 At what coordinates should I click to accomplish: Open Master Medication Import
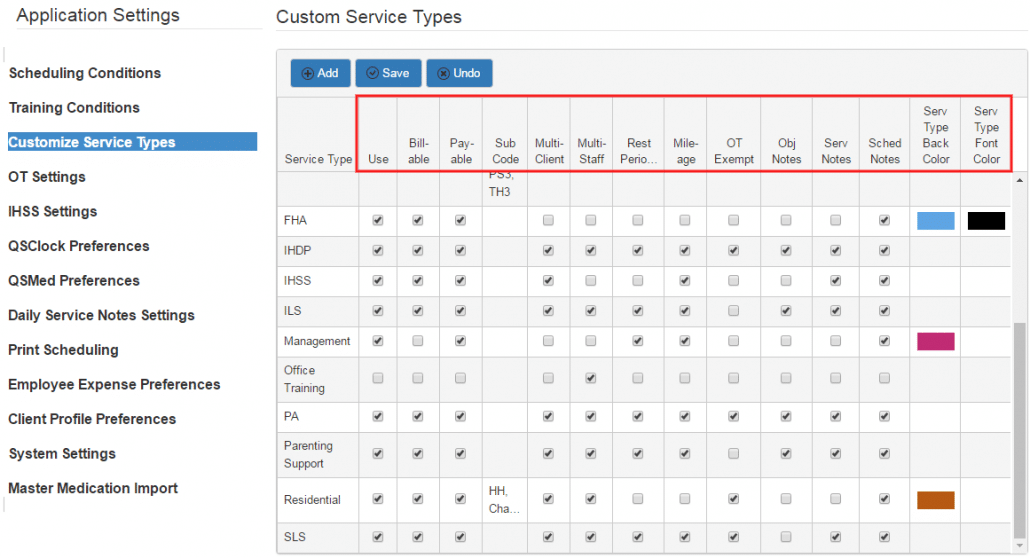tap(93, 488)
